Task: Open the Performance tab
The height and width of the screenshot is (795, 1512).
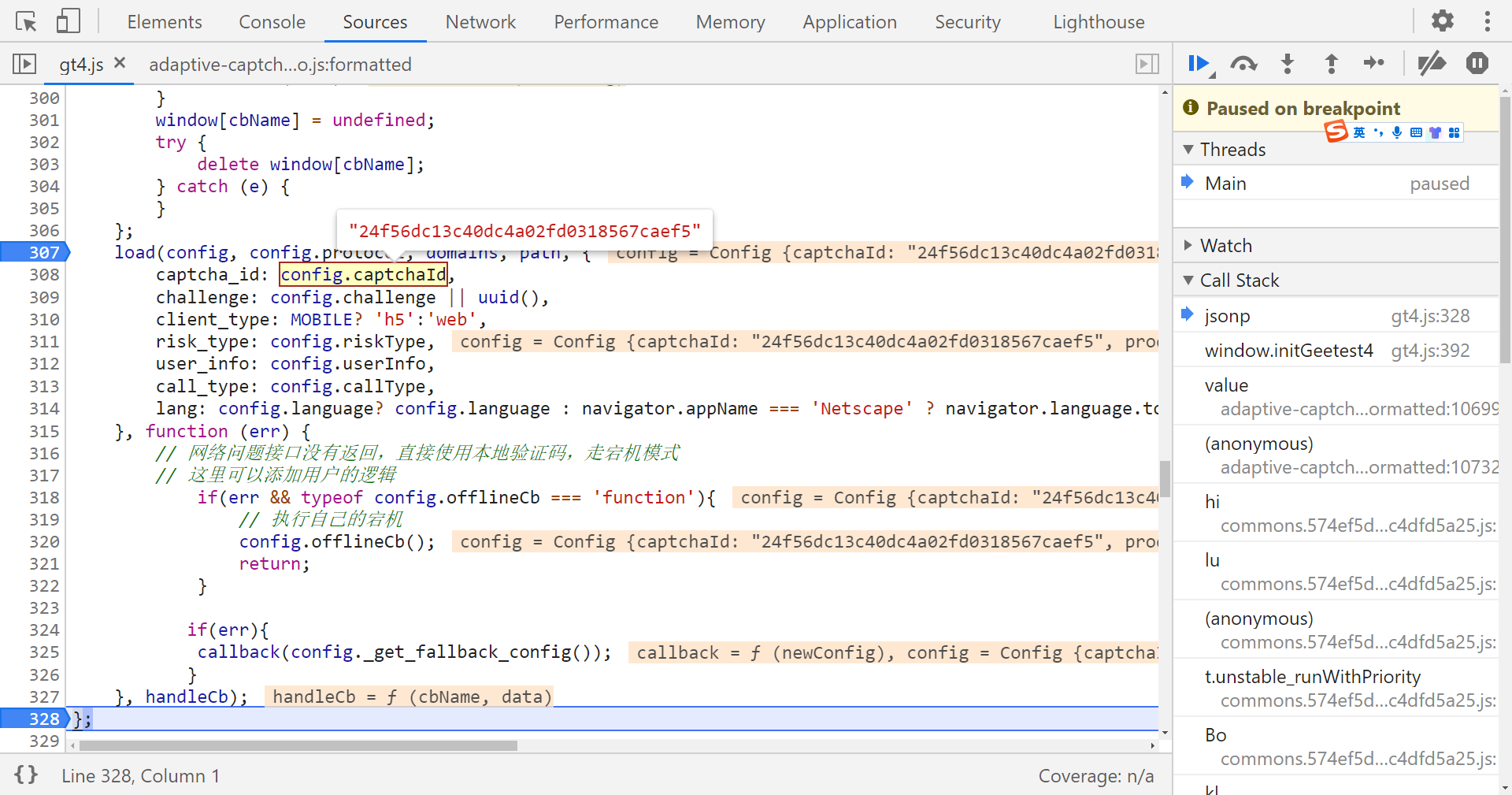Action: (606, 22)
